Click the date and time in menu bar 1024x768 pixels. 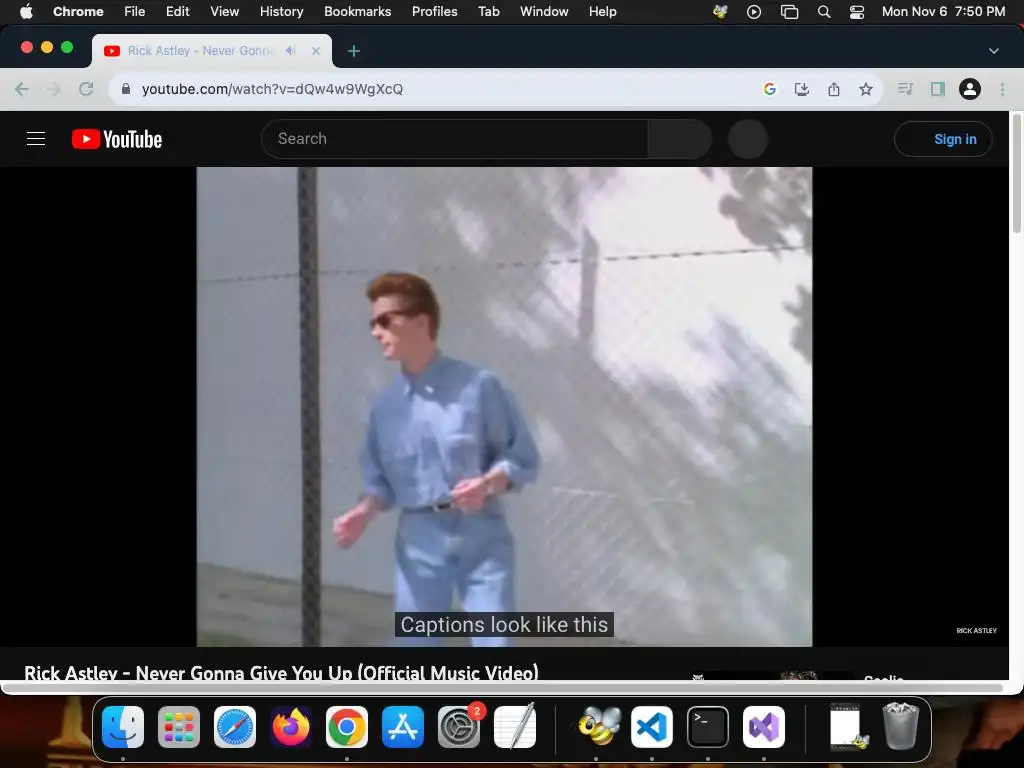coord(943,11)
